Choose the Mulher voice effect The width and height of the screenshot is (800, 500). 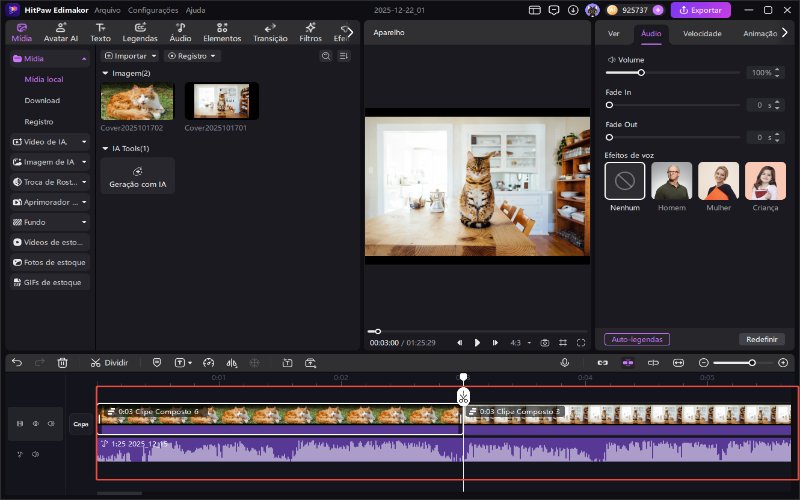pyautogui.click(x=718, y=181)
